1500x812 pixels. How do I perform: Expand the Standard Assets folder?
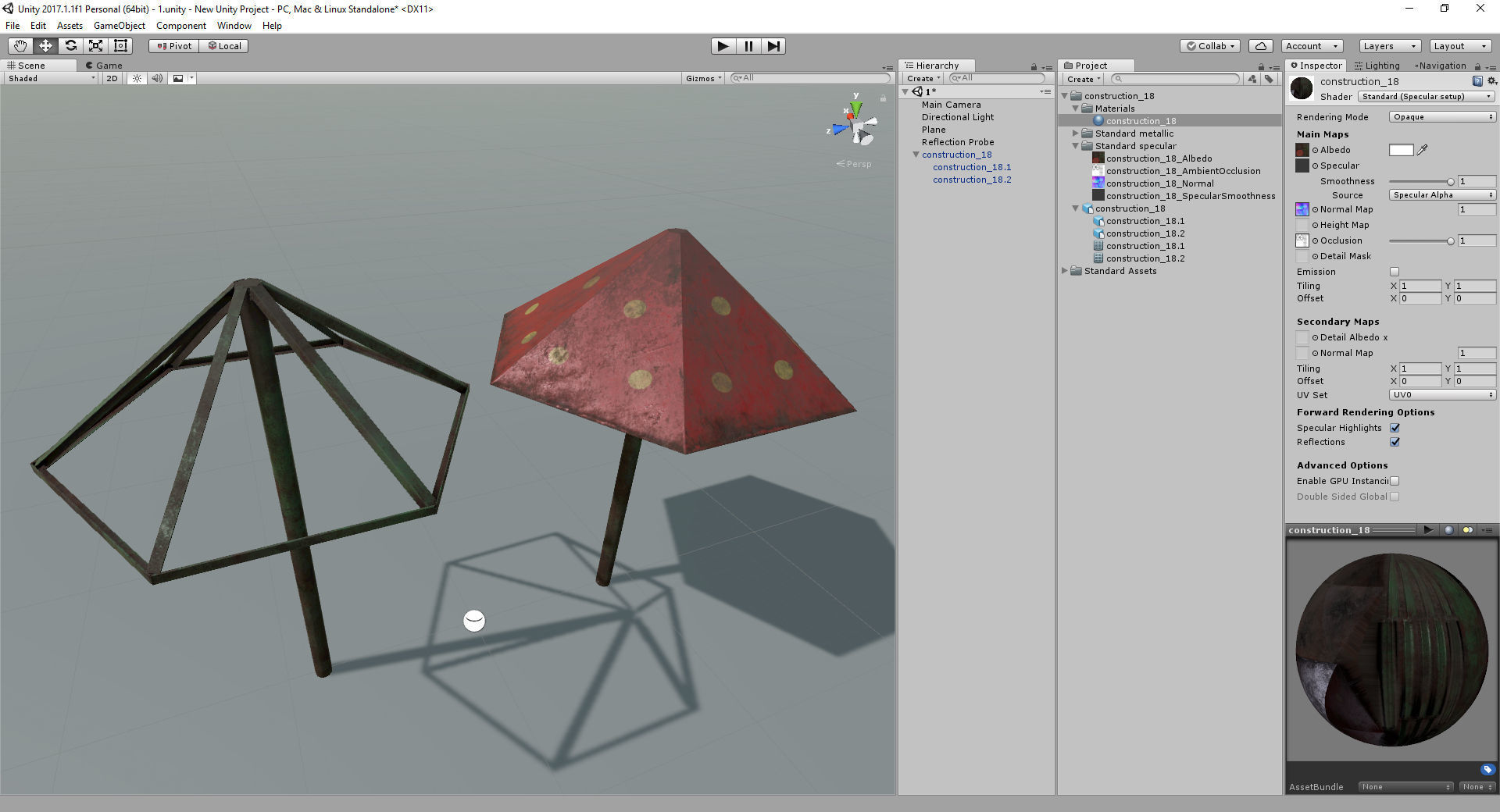[x=1065, y=271]
